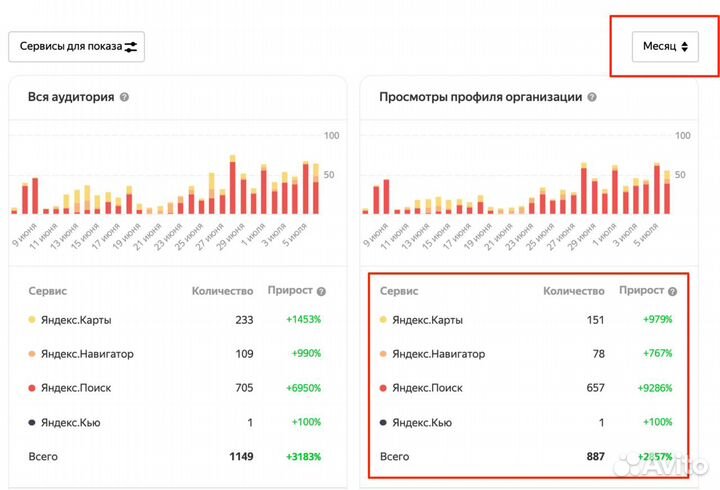Click Количество column header in left table

click(x=223, y=291)
